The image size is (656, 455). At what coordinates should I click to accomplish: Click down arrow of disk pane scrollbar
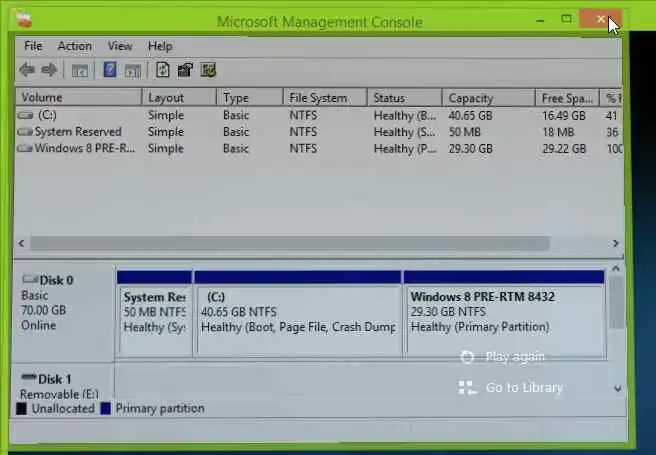(x=618, y=389)
